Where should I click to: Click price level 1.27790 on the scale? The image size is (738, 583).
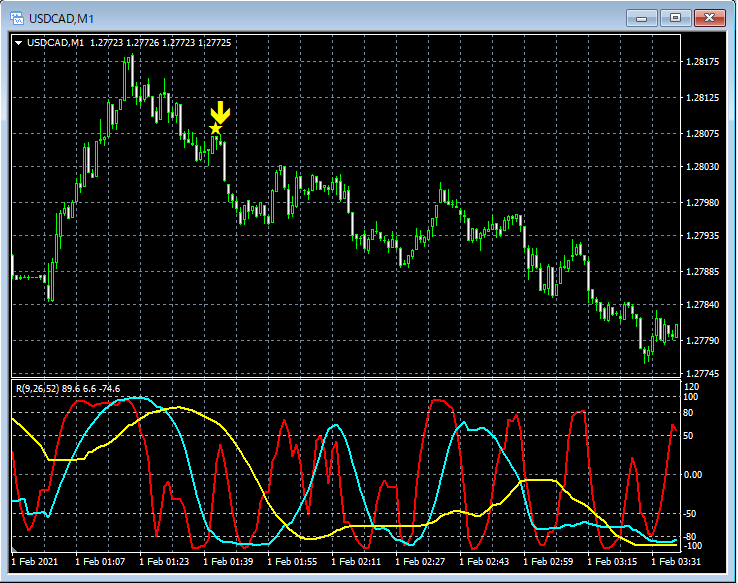702,340
